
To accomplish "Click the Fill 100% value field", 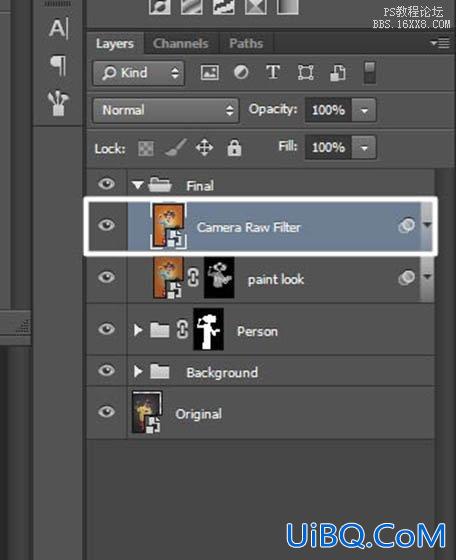I will 328,148.
